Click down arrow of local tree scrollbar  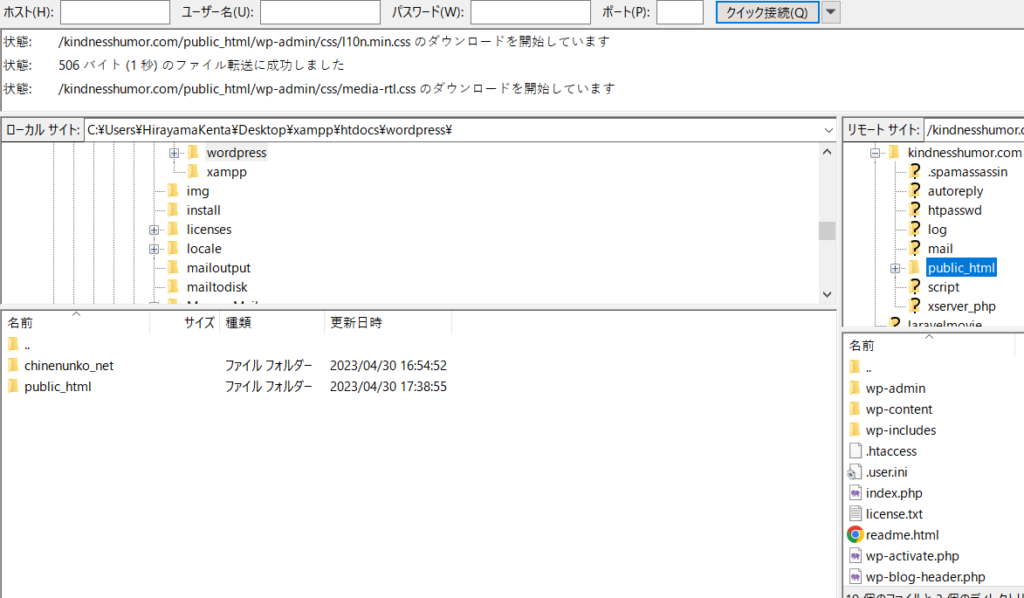click(x=827, y=294)
